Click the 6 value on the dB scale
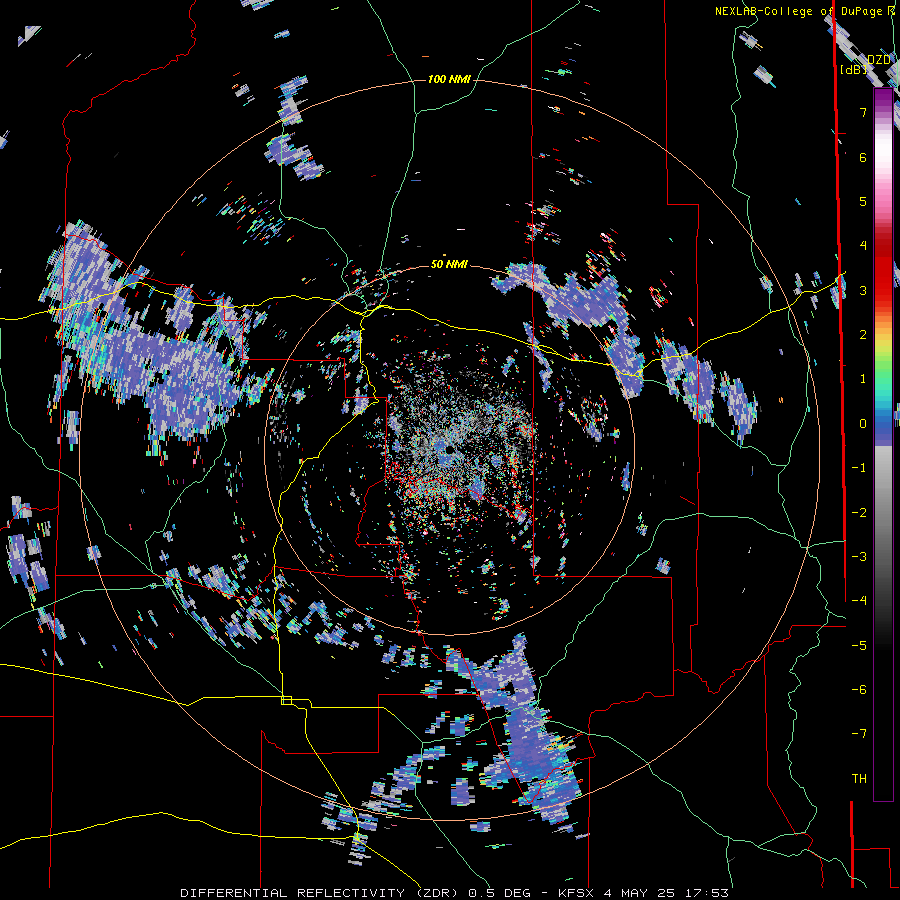Image resolution: width=900 pixels, height=900 pixels. pyautogui.click(x=863, y=157)
